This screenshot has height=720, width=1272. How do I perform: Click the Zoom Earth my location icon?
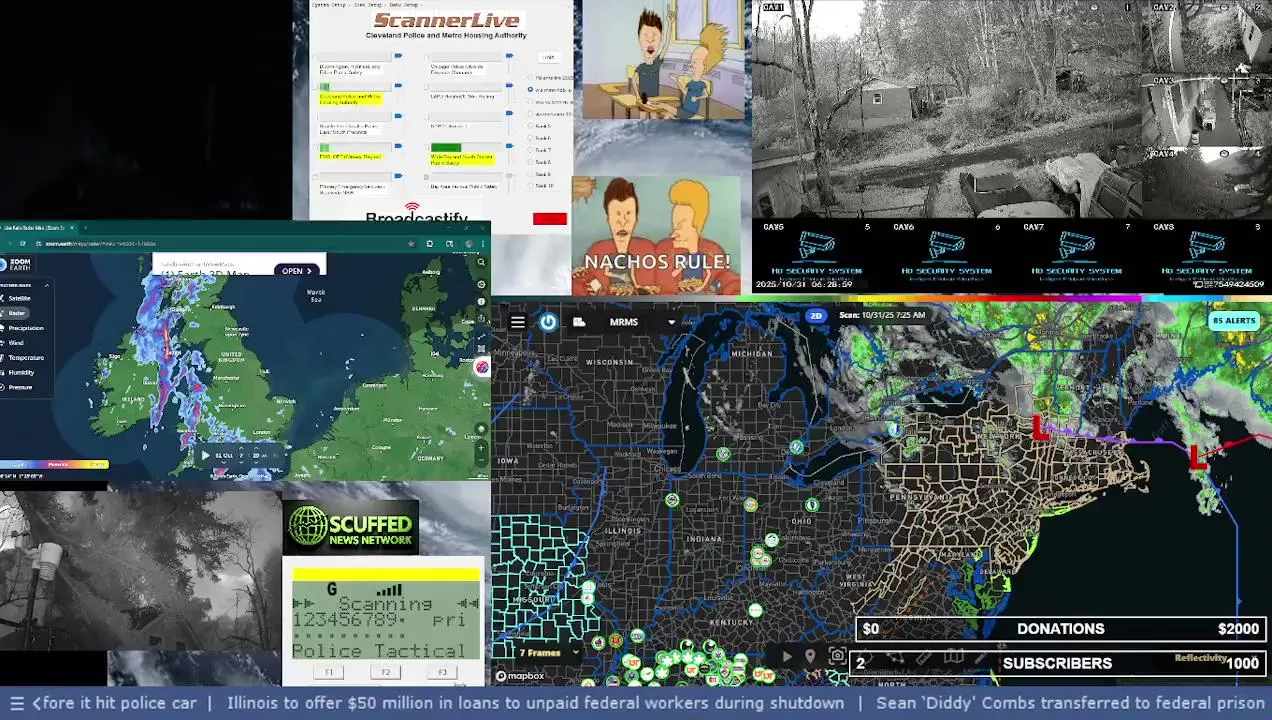481,430
